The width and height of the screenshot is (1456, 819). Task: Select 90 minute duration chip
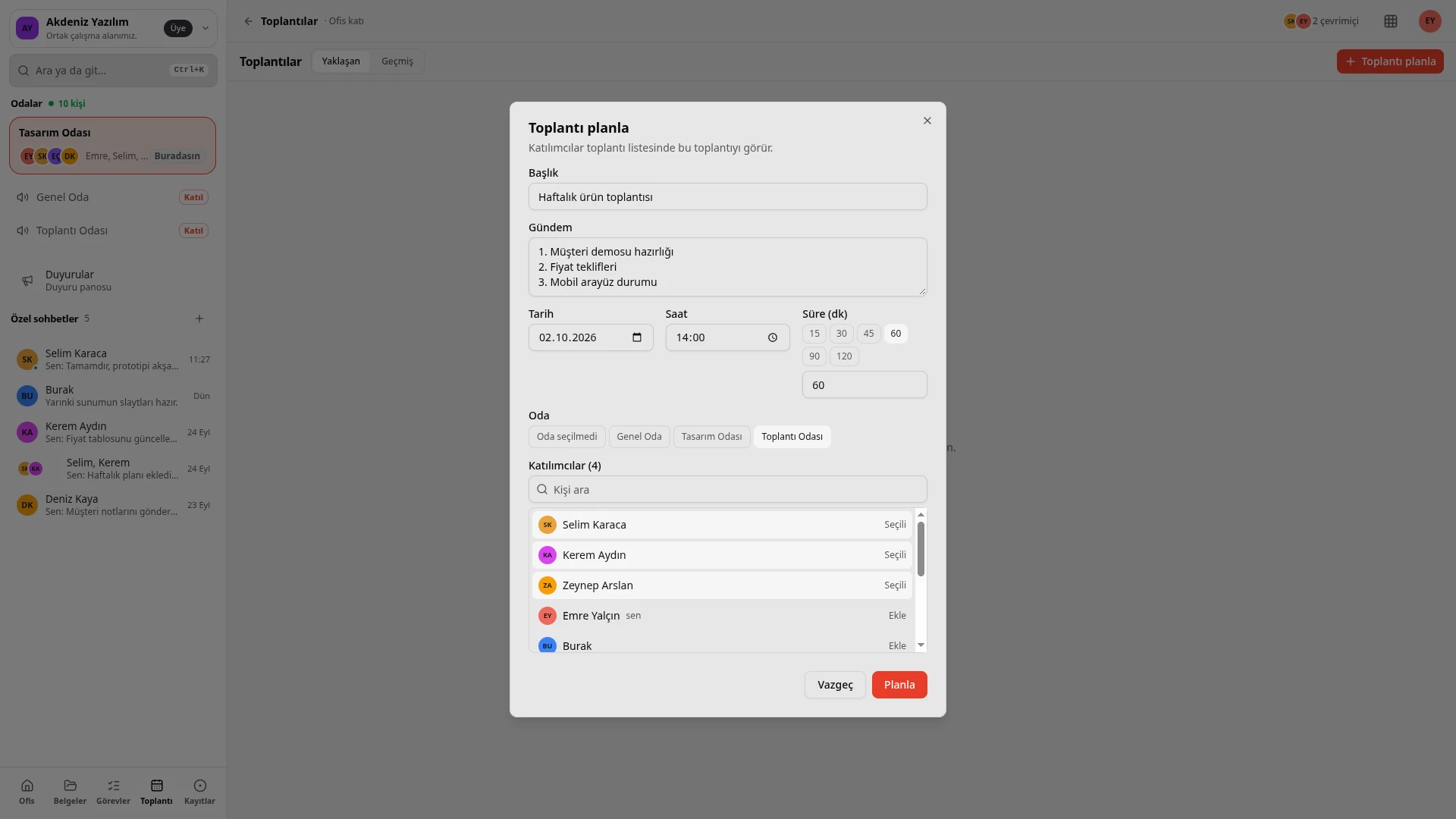point(814,356)
